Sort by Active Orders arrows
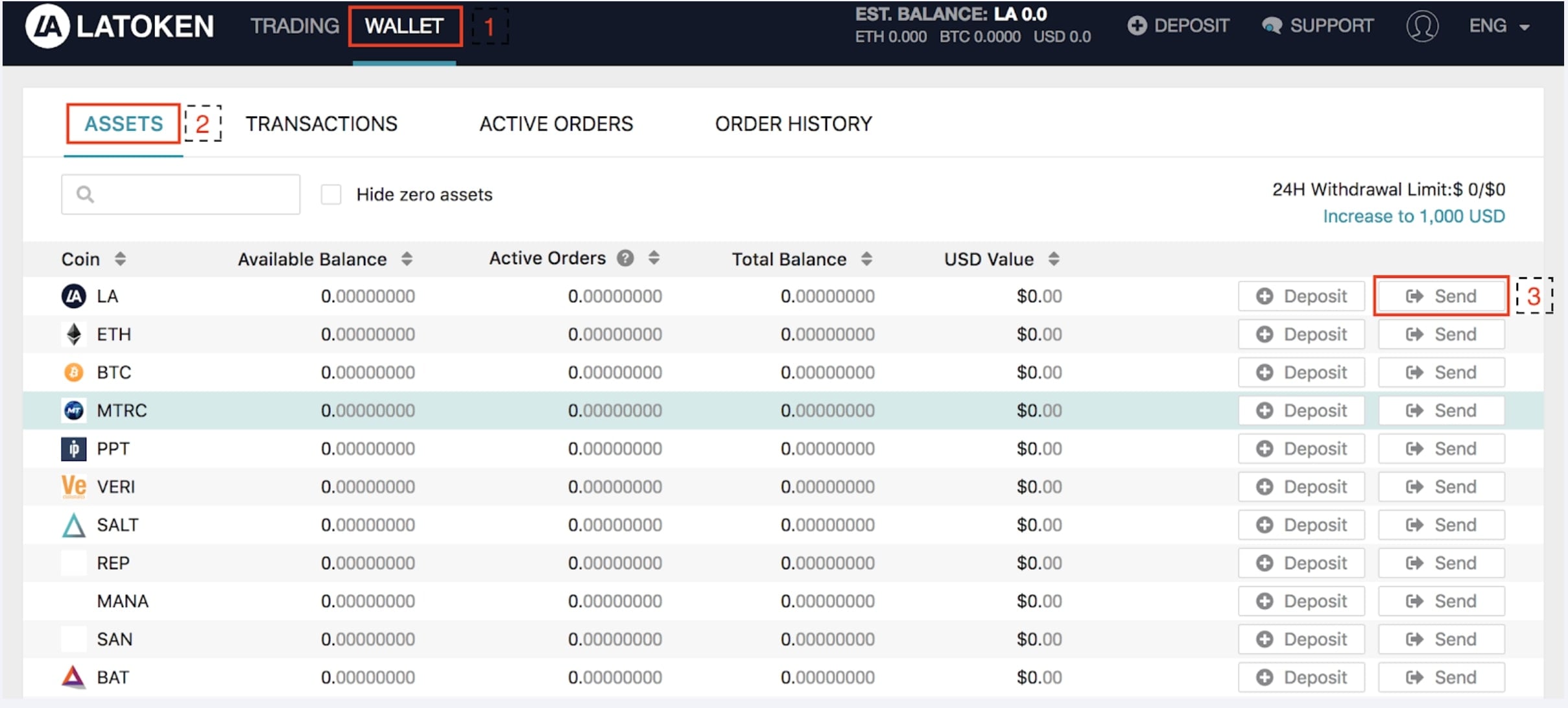The height and width of the screenshot is (708, 1568). (x=654, y=258)
